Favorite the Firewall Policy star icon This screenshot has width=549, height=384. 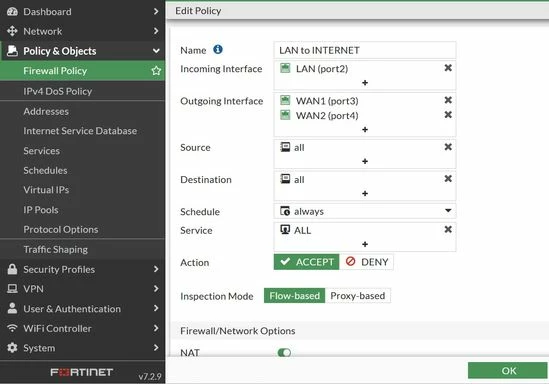[156, 71]
